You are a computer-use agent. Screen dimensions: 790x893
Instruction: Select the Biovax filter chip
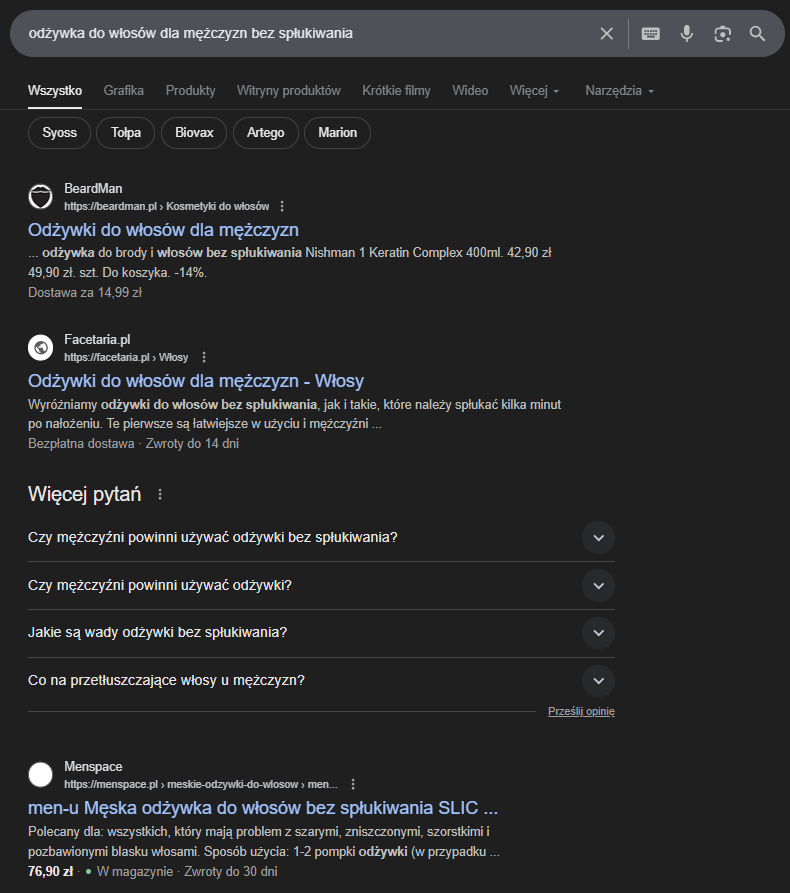click(194, 133)
